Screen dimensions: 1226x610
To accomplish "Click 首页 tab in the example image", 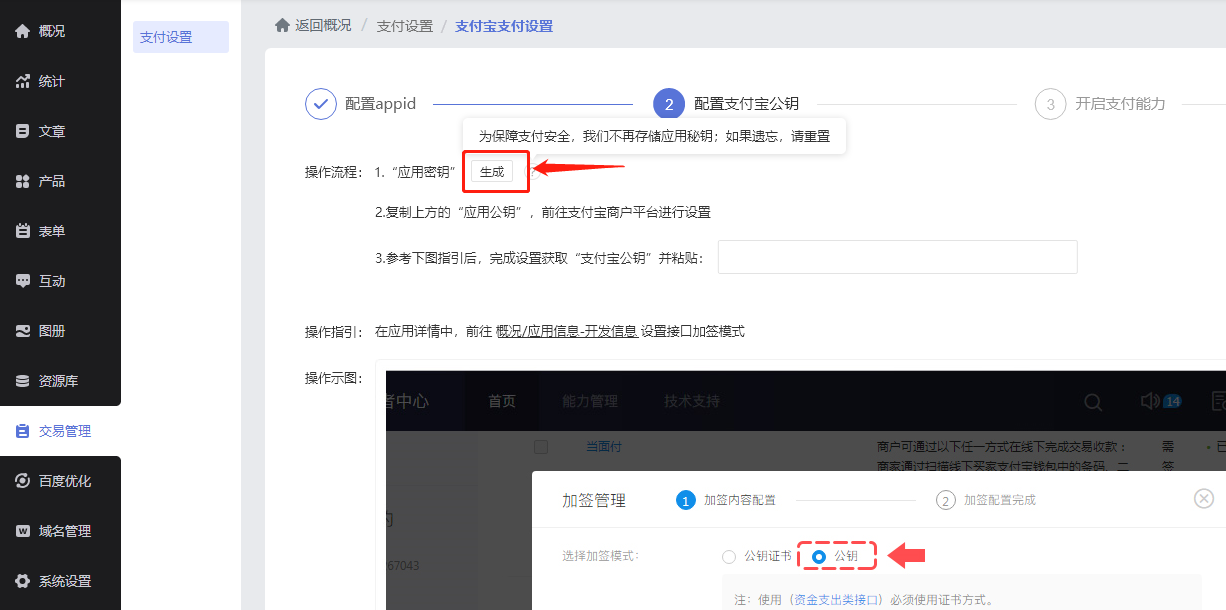I will (502, 401).
